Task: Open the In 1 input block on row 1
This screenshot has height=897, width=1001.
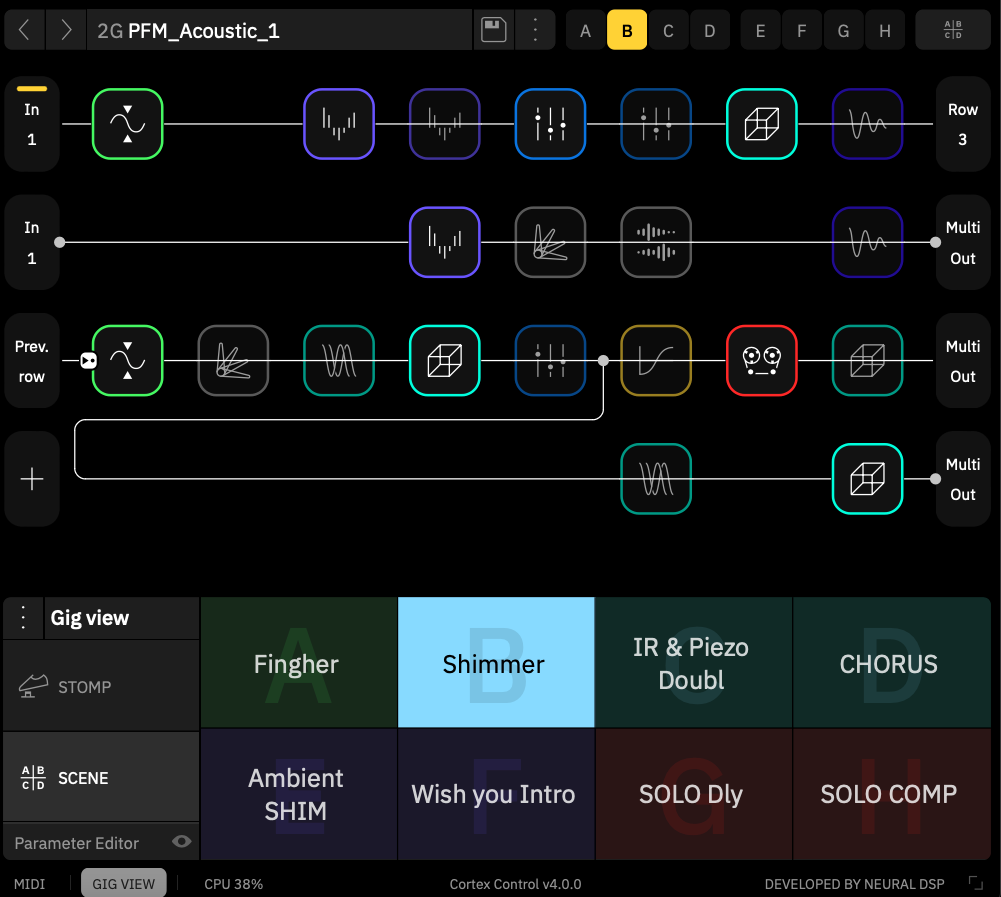Action: click(x=31, y=124)
